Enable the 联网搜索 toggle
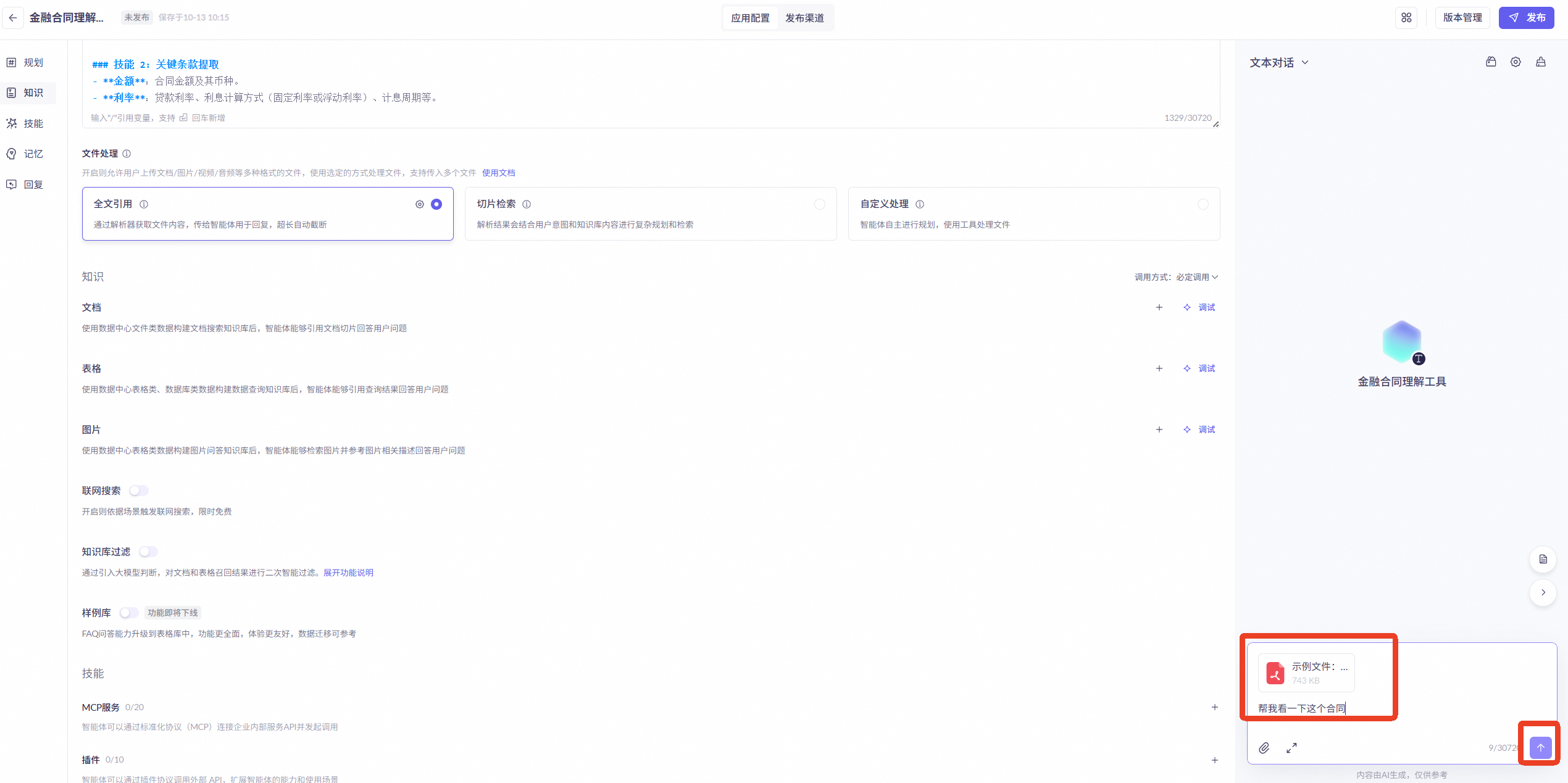 pyautogui.click(x=139, y=491)
